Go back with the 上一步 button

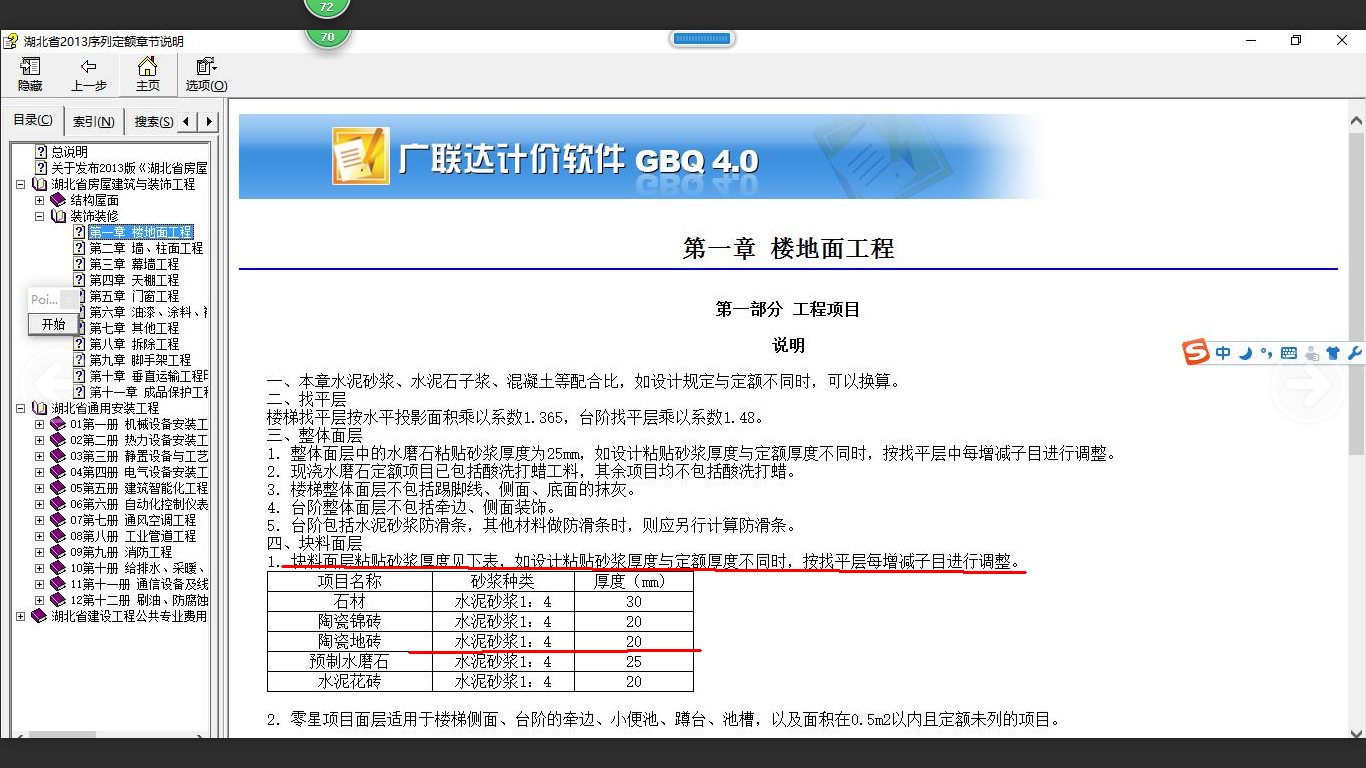coord(89,74)
